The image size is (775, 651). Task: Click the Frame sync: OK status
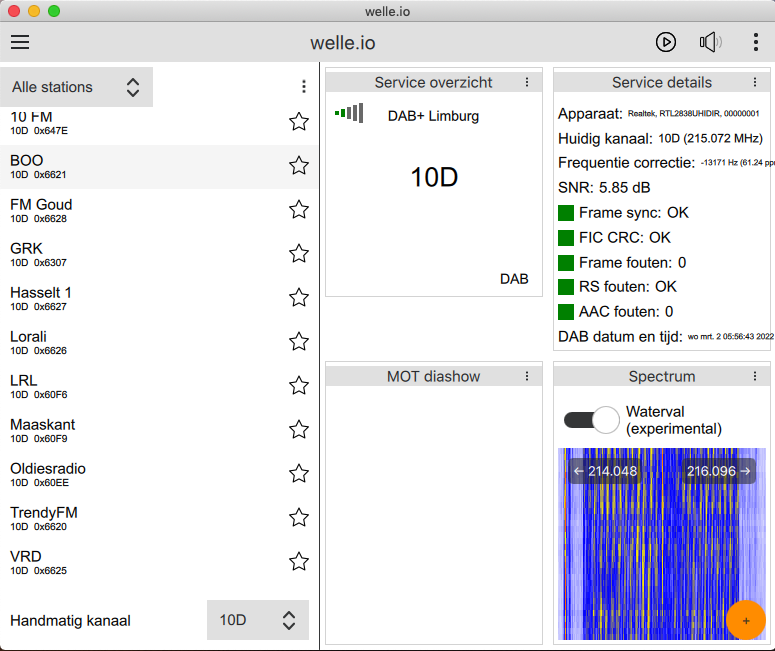pyautogui.click(x=623, y=213)
